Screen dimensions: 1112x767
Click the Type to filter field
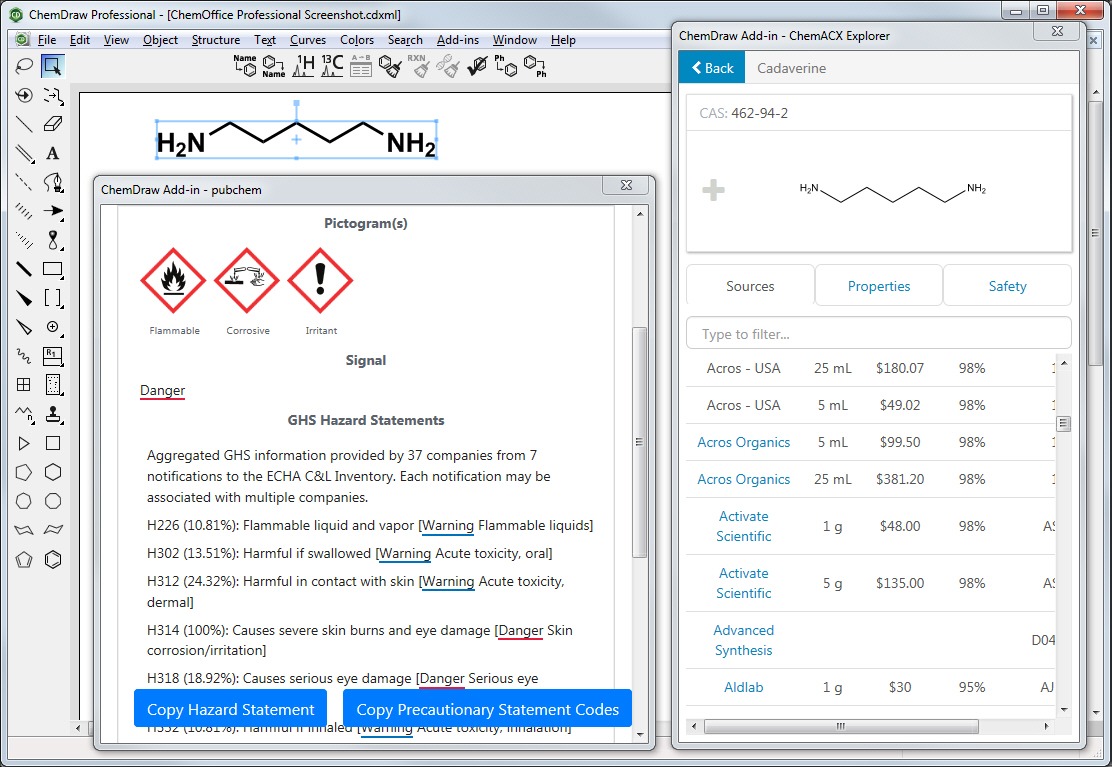[x=878, y=334]
